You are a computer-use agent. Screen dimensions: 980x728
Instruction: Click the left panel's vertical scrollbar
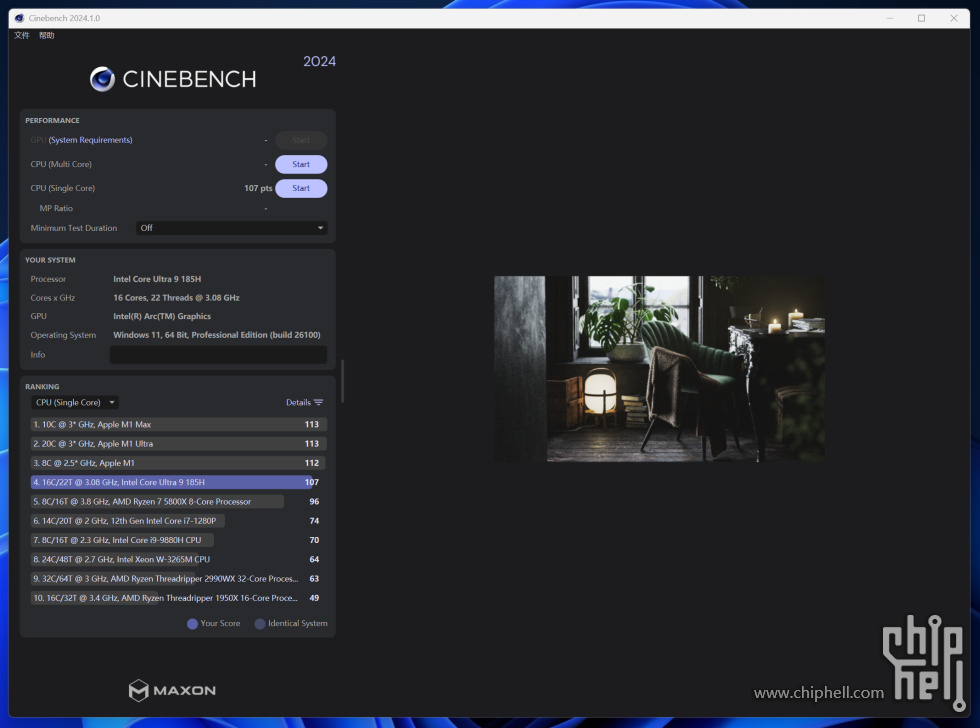[342, 381]
